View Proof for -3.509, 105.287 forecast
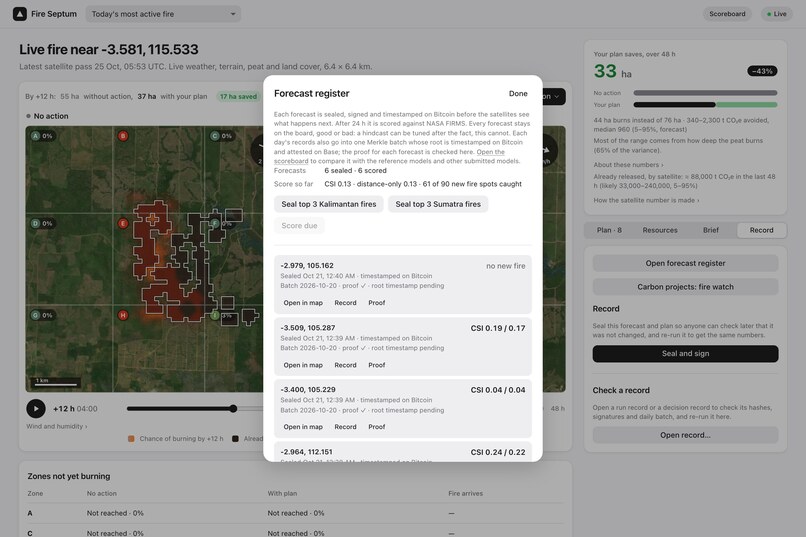806x537 pixels. click(x=376, y=365)
